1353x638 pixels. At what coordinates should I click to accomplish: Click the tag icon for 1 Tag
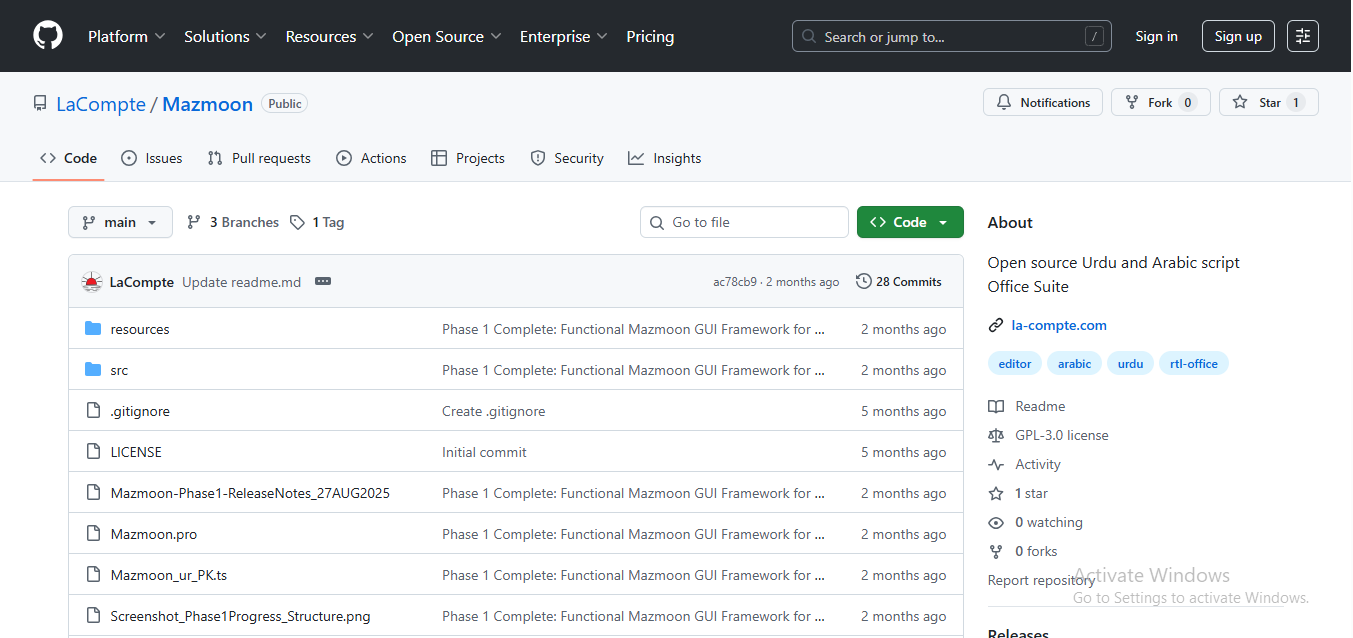(297, 222)
